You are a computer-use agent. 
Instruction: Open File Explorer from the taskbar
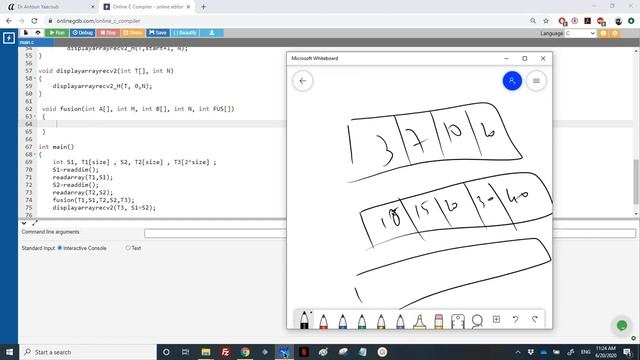(206, 352)
